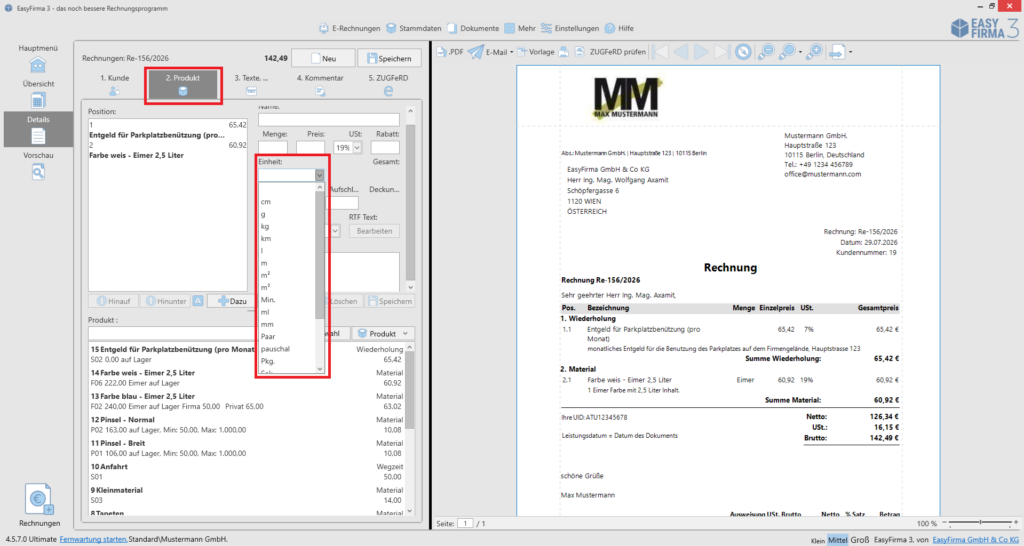Select 'Min.' unit in the list

pyautogui.click(x=268, y=300)
